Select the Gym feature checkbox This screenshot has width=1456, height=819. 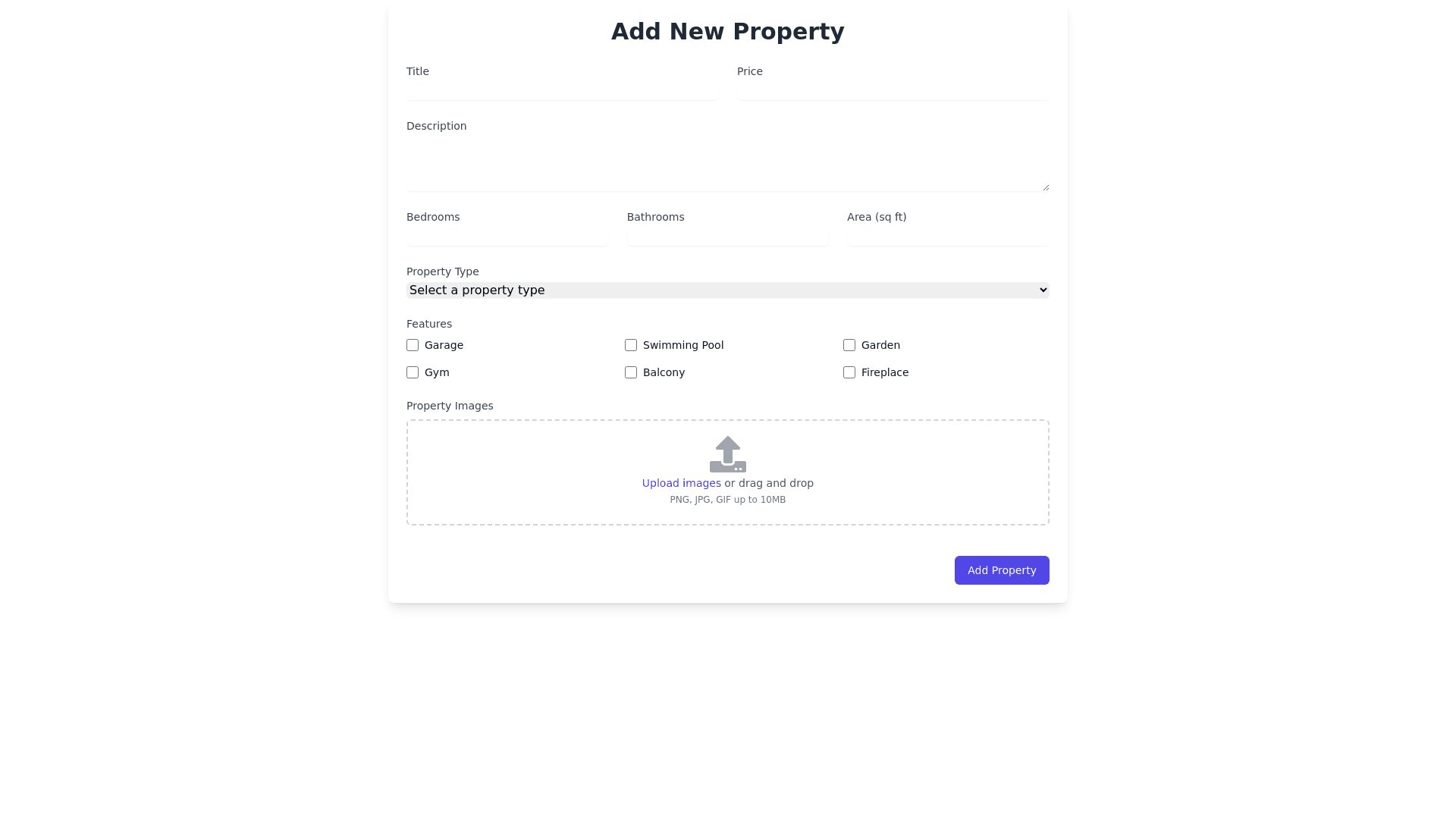tap(413, 372)
